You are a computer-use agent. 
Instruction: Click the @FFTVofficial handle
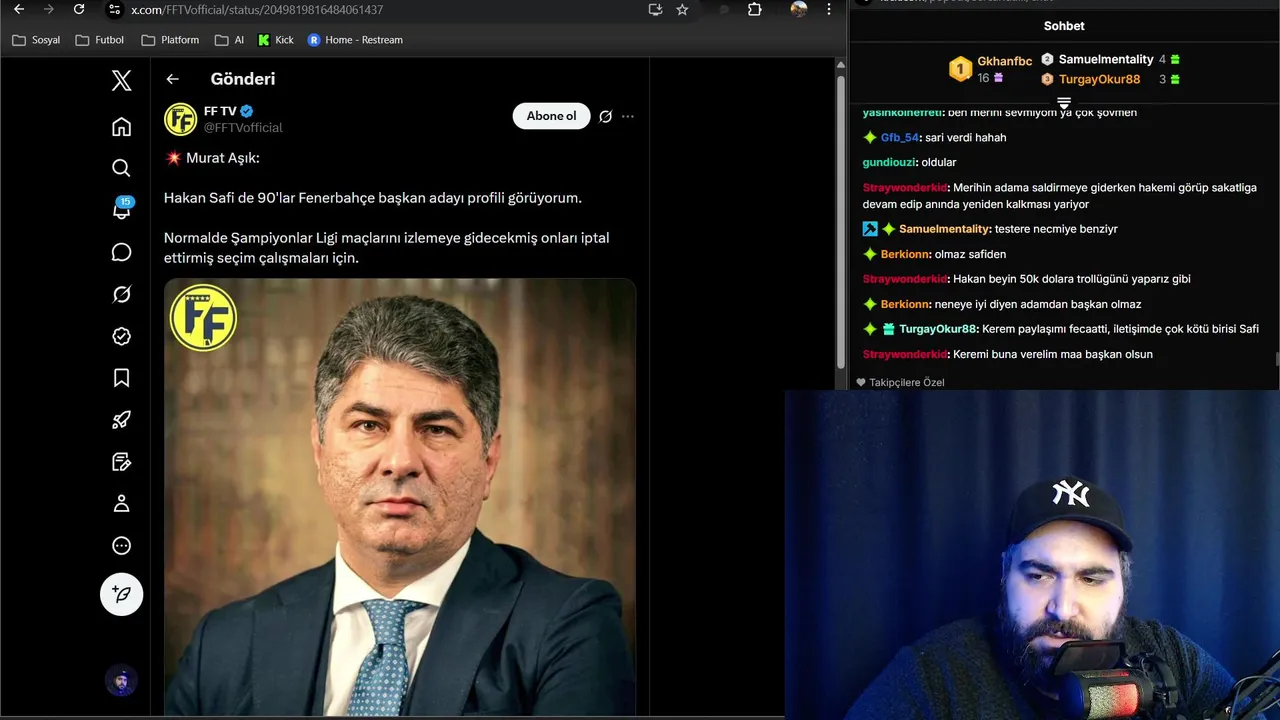coord(243,128)
